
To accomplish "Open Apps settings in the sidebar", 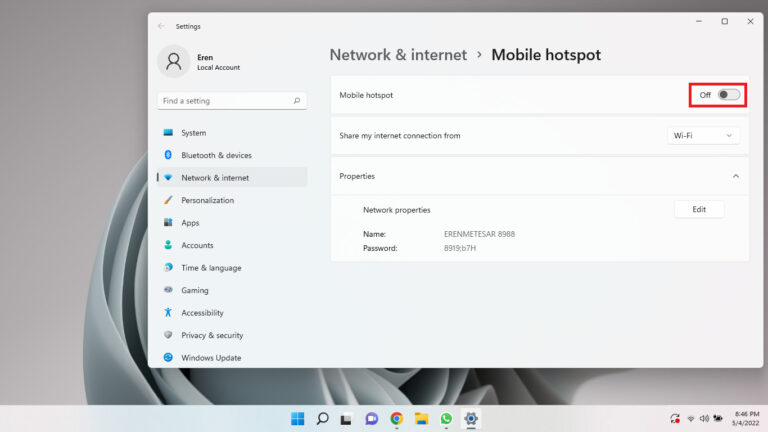I will [232, 222].
